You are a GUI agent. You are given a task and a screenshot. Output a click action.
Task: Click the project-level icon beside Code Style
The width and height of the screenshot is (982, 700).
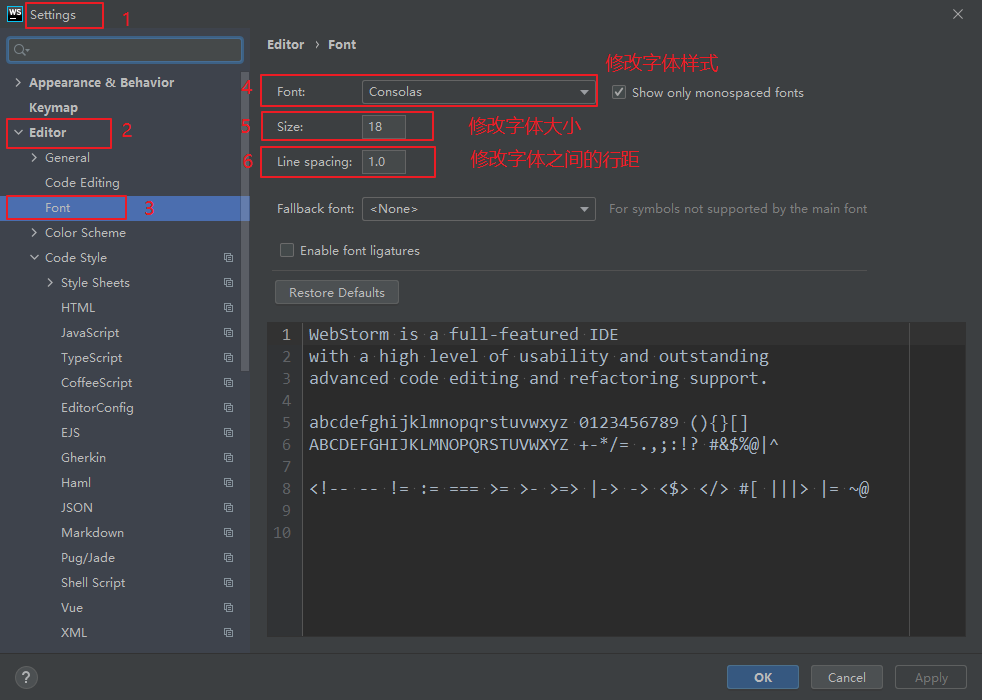pos(229,257)
